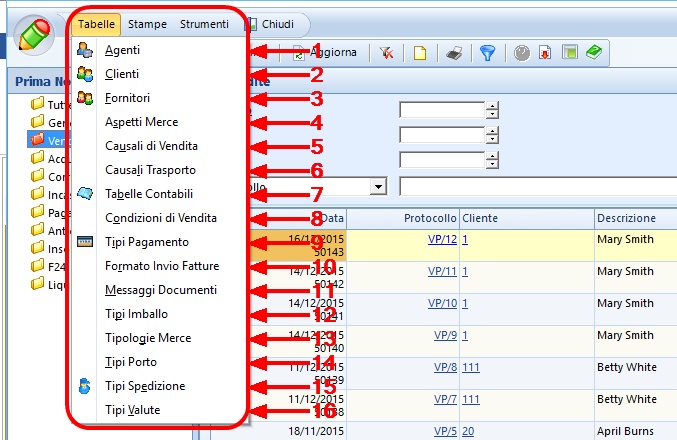Click the funnel filter icon in toolbar
677x440 pixels.
[x=487, y=52]
